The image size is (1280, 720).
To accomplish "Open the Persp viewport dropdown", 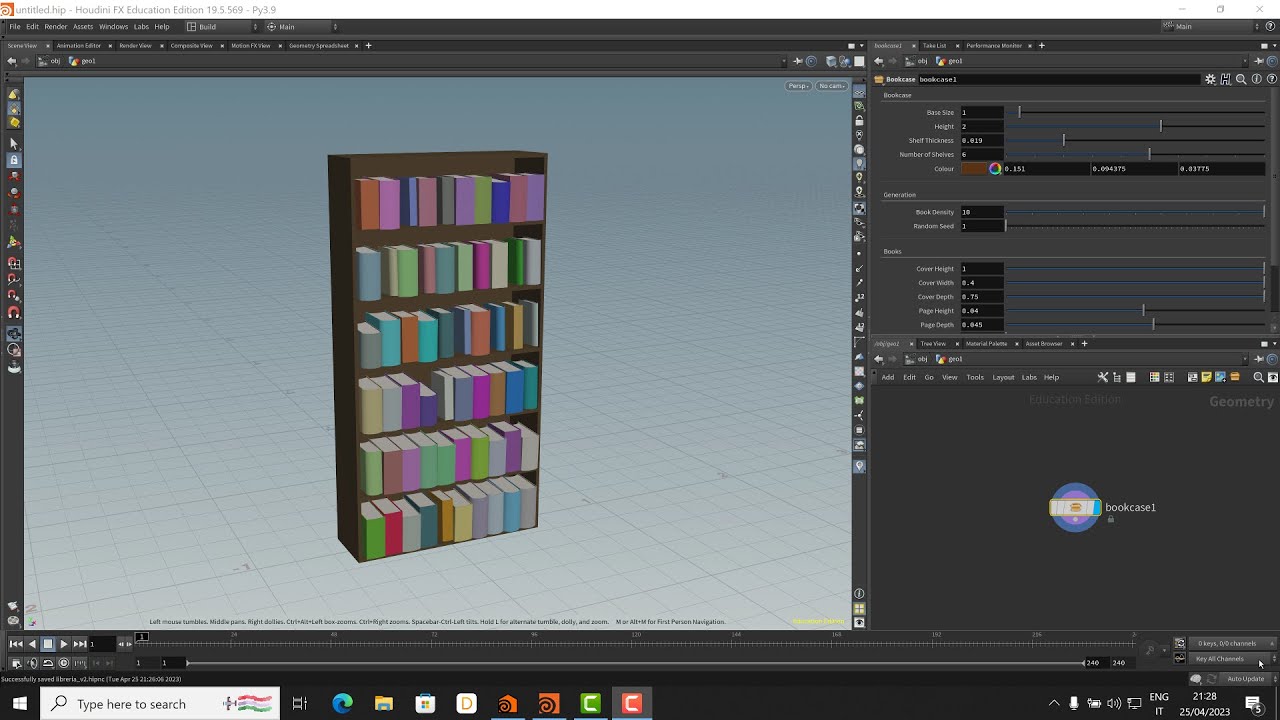I will click(x=798, y=86).
